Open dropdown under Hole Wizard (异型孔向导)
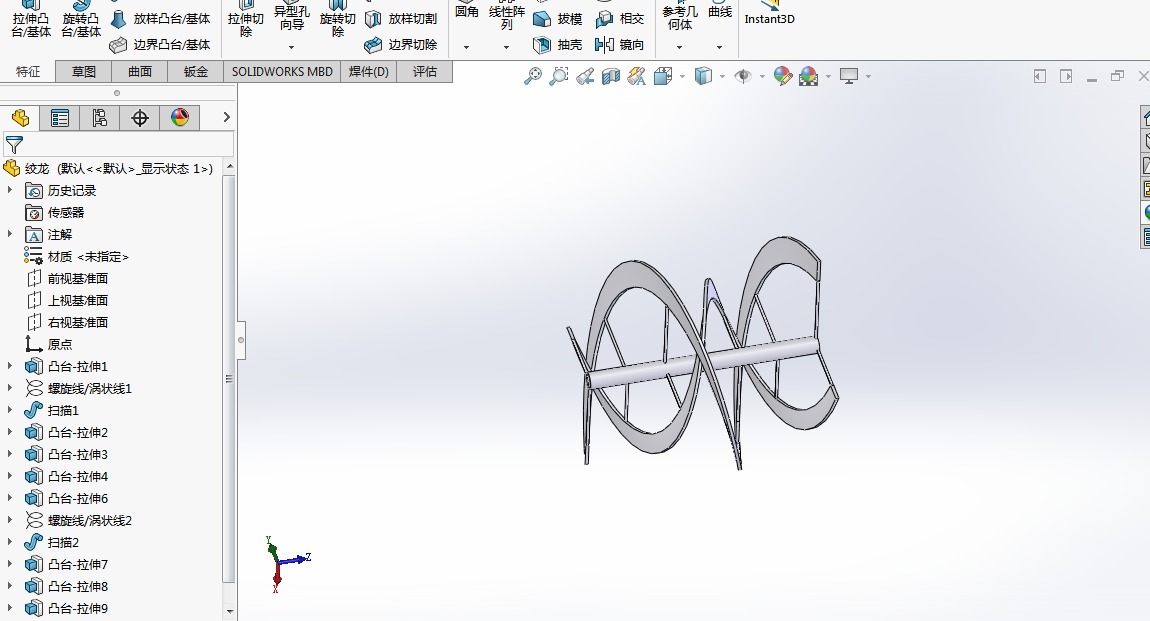This screenshot has height=621, width=1150. [x=291, y=48]
